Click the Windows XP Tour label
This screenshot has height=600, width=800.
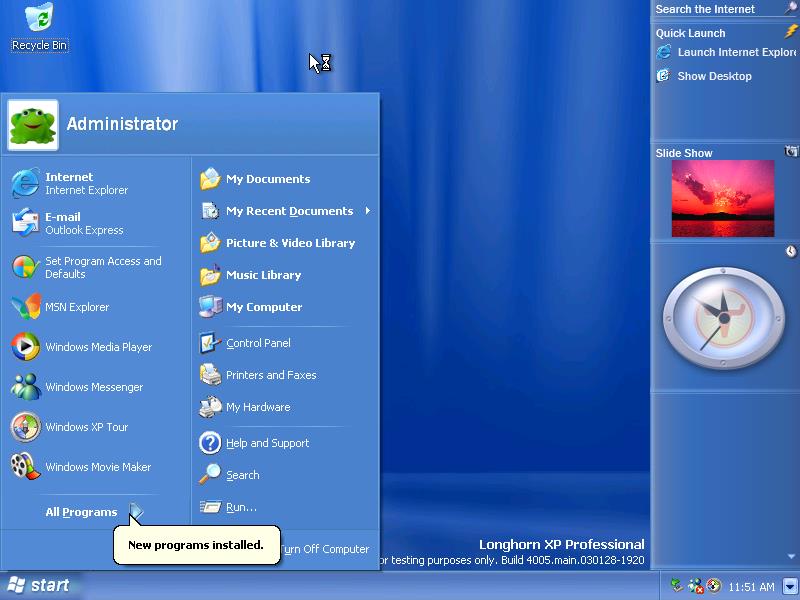[x=87, y=427]
